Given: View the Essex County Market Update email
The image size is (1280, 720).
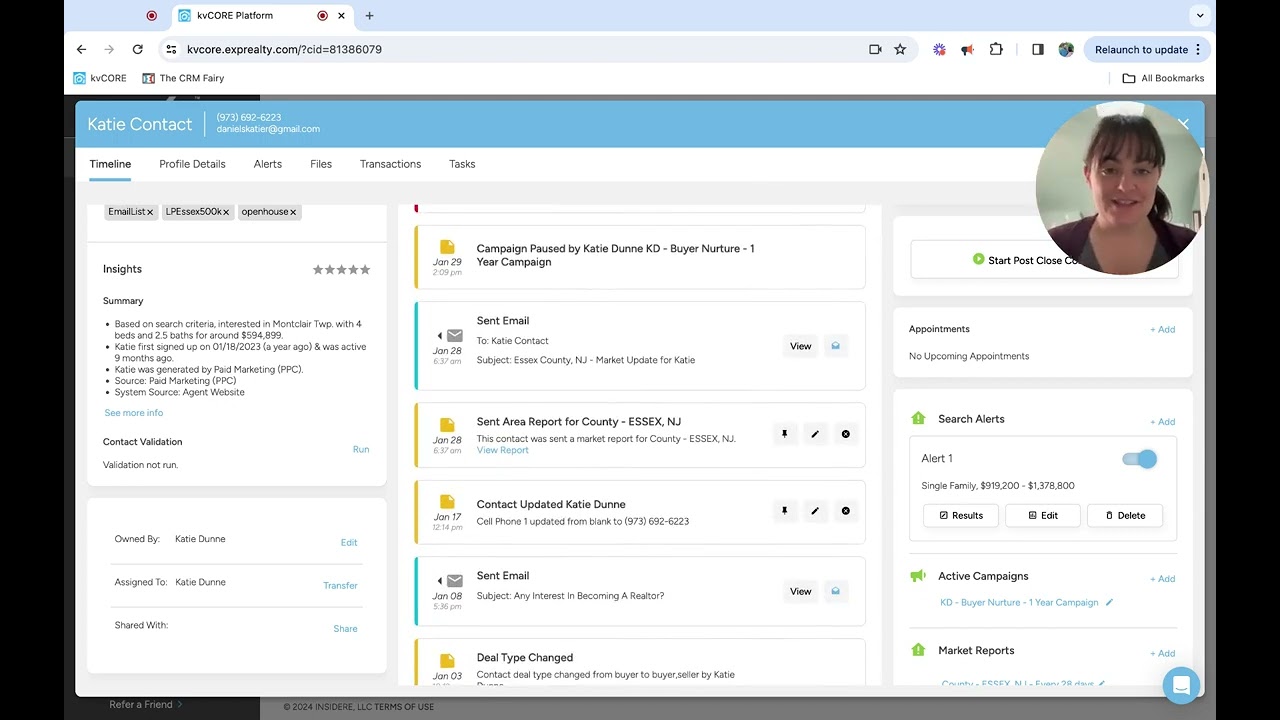Looking at the screenshot, I should 801,346.
